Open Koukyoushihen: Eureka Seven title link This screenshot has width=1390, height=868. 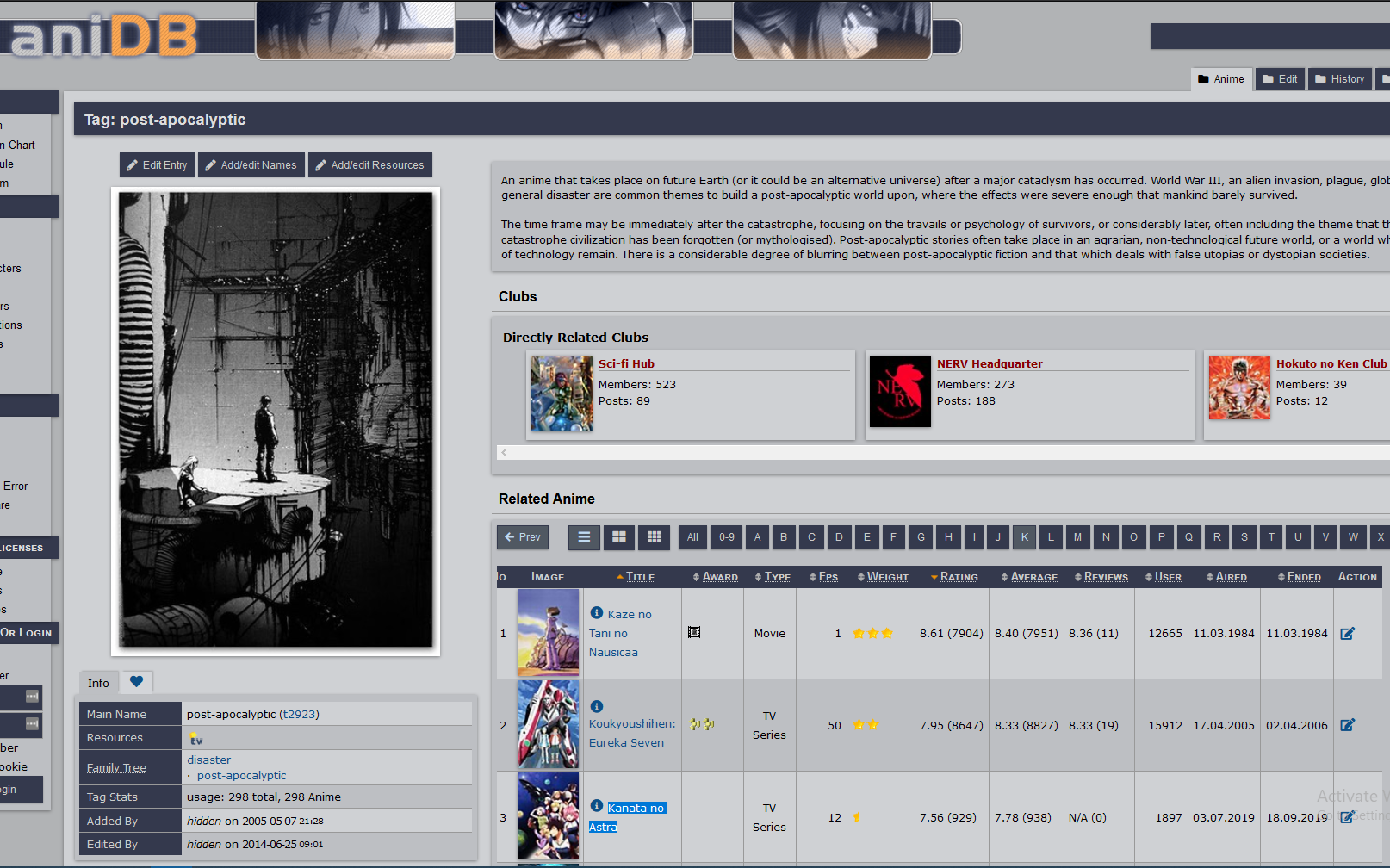tap(632, 733)
